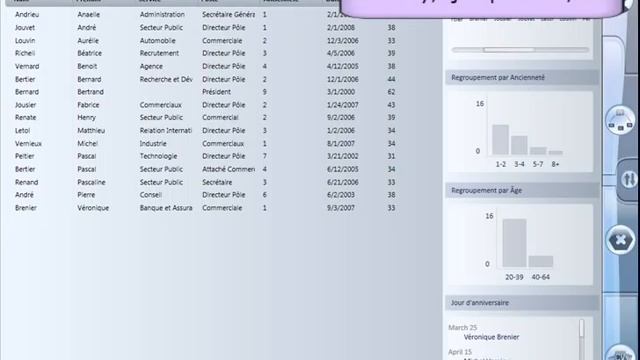
Task: Click the 'Attaché Commer' position cell
Action: pyautogui.click(x=229, y=169)
